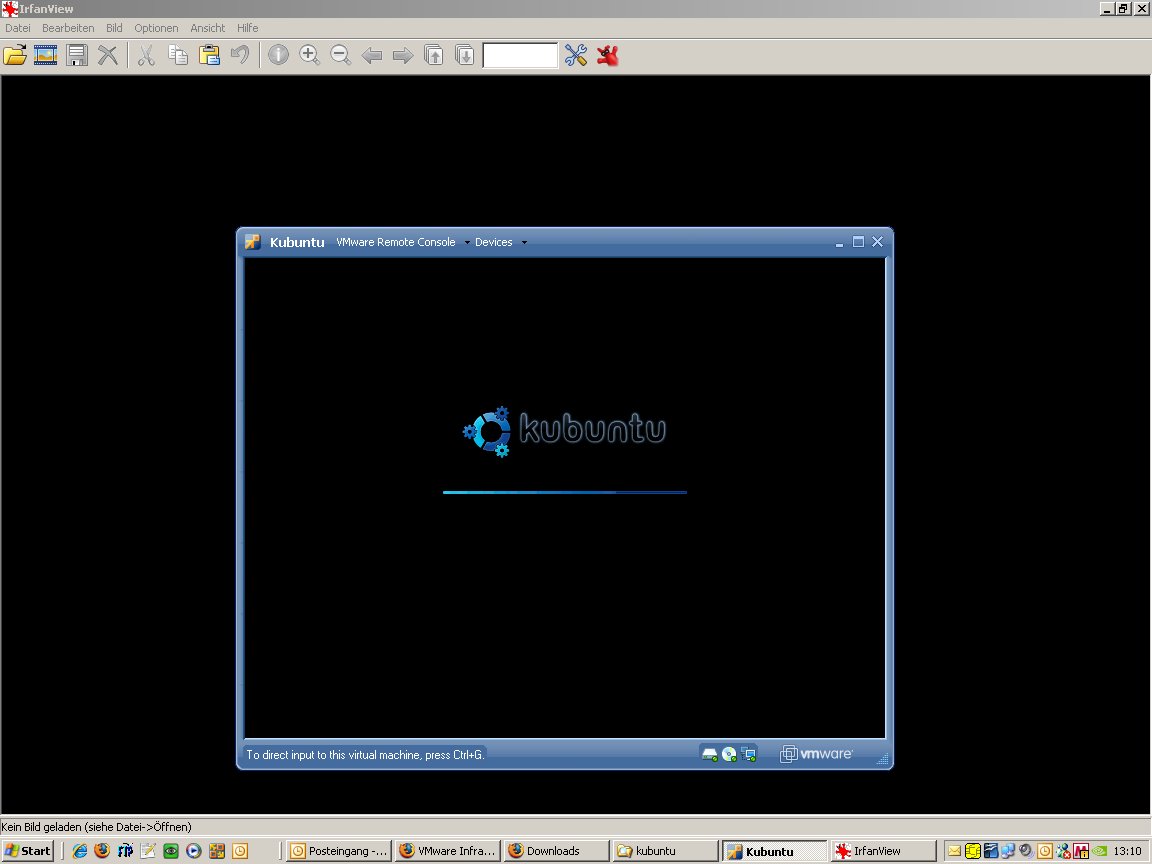
Task: Click the toolbar page number input field
Action: (520, 55)
